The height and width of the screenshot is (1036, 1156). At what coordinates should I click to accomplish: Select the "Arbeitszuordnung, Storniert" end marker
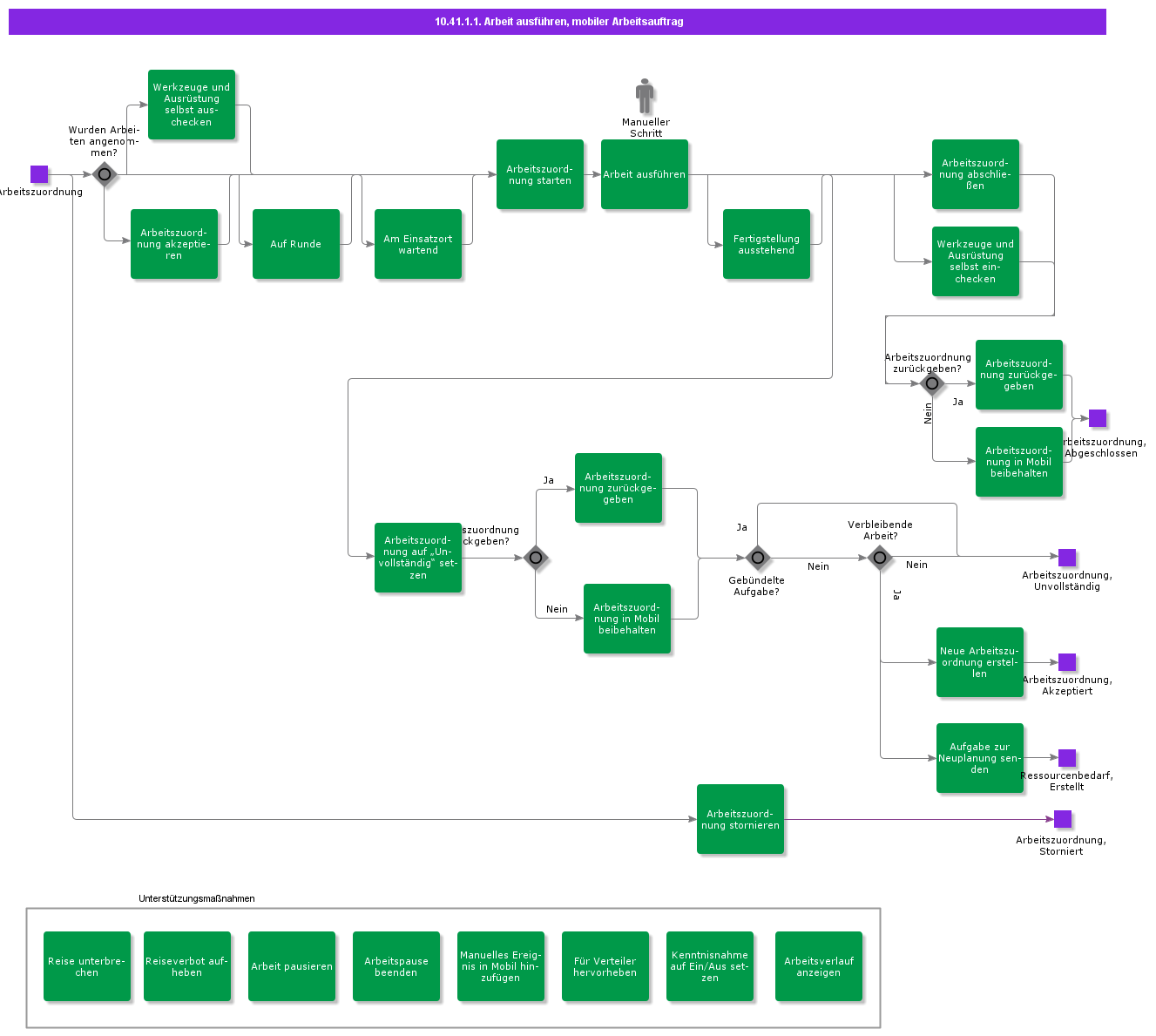click(1063, 818)
